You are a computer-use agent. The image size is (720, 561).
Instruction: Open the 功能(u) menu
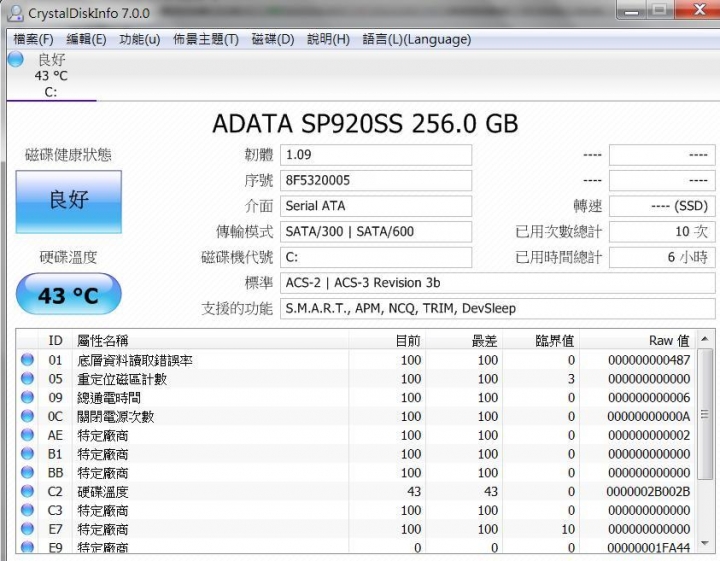coord(140,39)
